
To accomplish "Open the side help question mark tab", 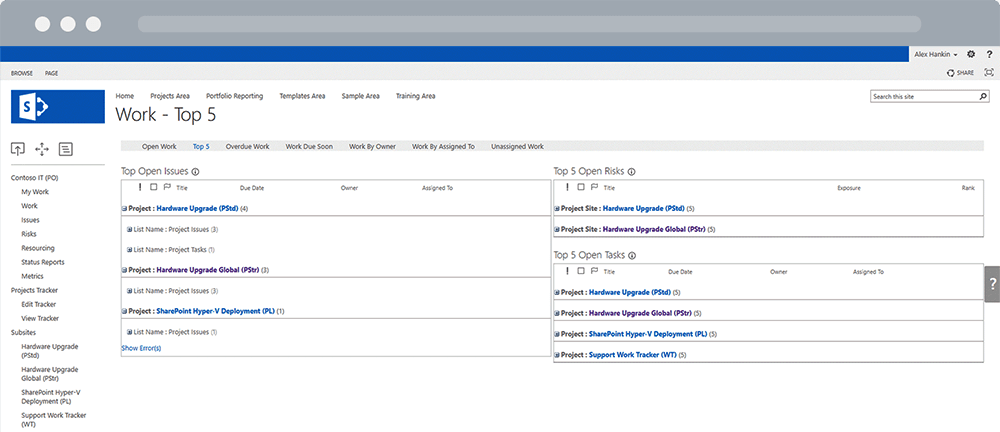I will 992,284.
